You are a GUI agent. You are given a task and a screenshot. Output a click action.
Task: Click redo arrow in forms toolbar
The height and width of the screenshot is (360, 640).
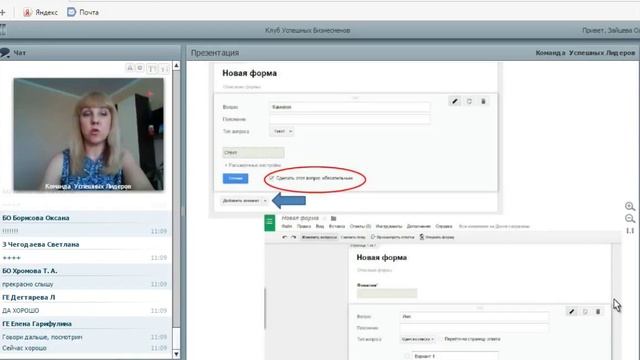(293, 237)
